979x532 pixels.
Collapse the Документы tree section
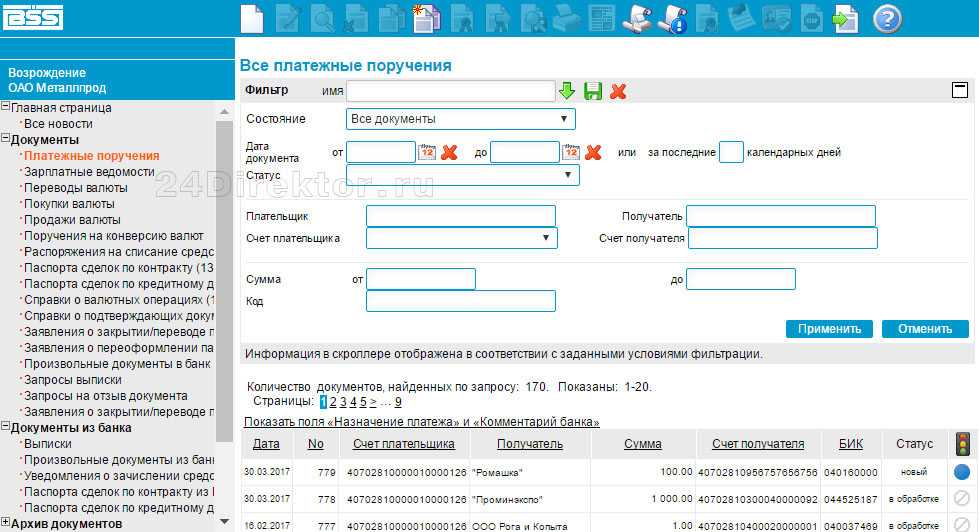tap(5, 139)
